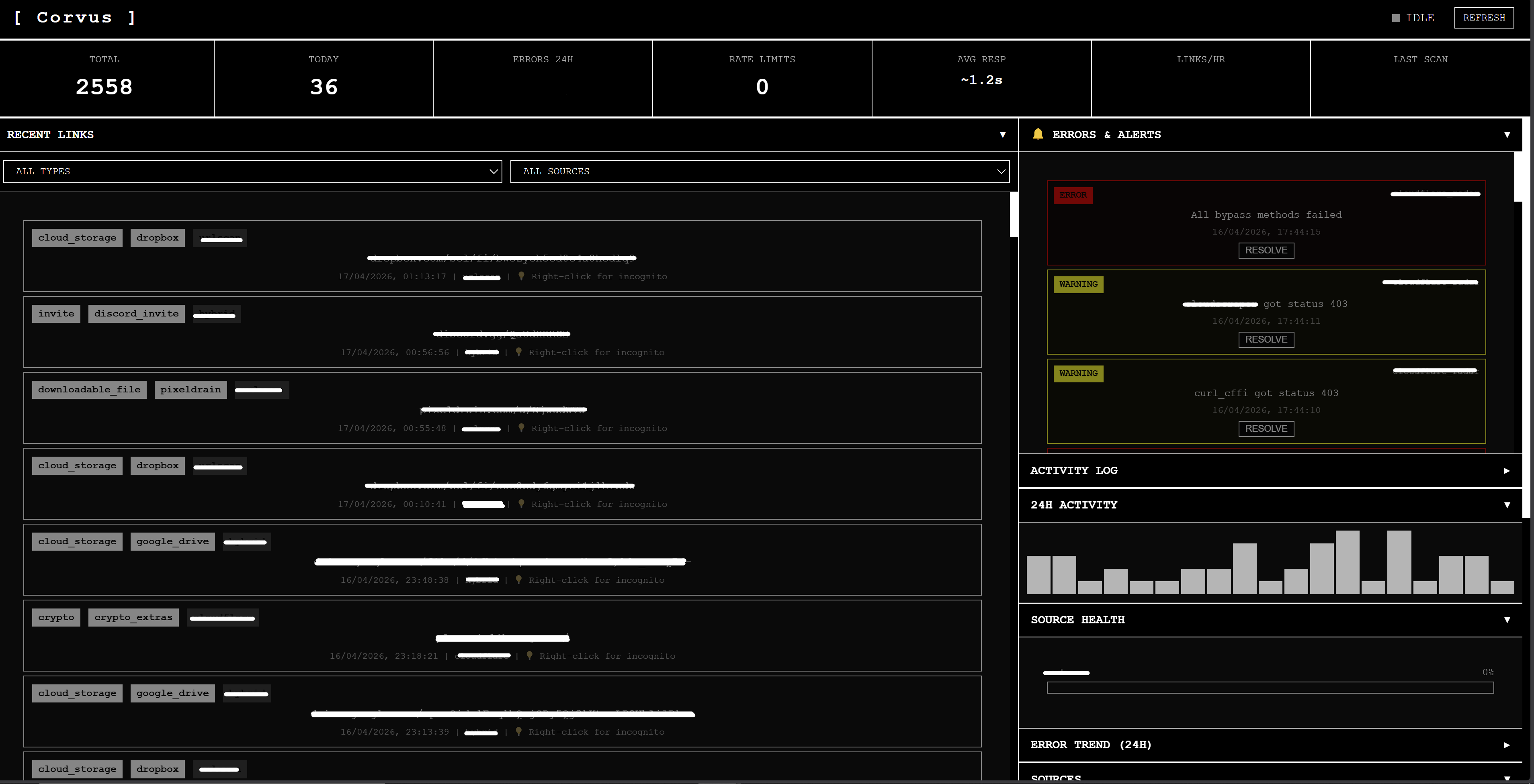
Task: Click the Errors & Alerts panel scrollbar thumb
Action: [x=1518, y=177]
